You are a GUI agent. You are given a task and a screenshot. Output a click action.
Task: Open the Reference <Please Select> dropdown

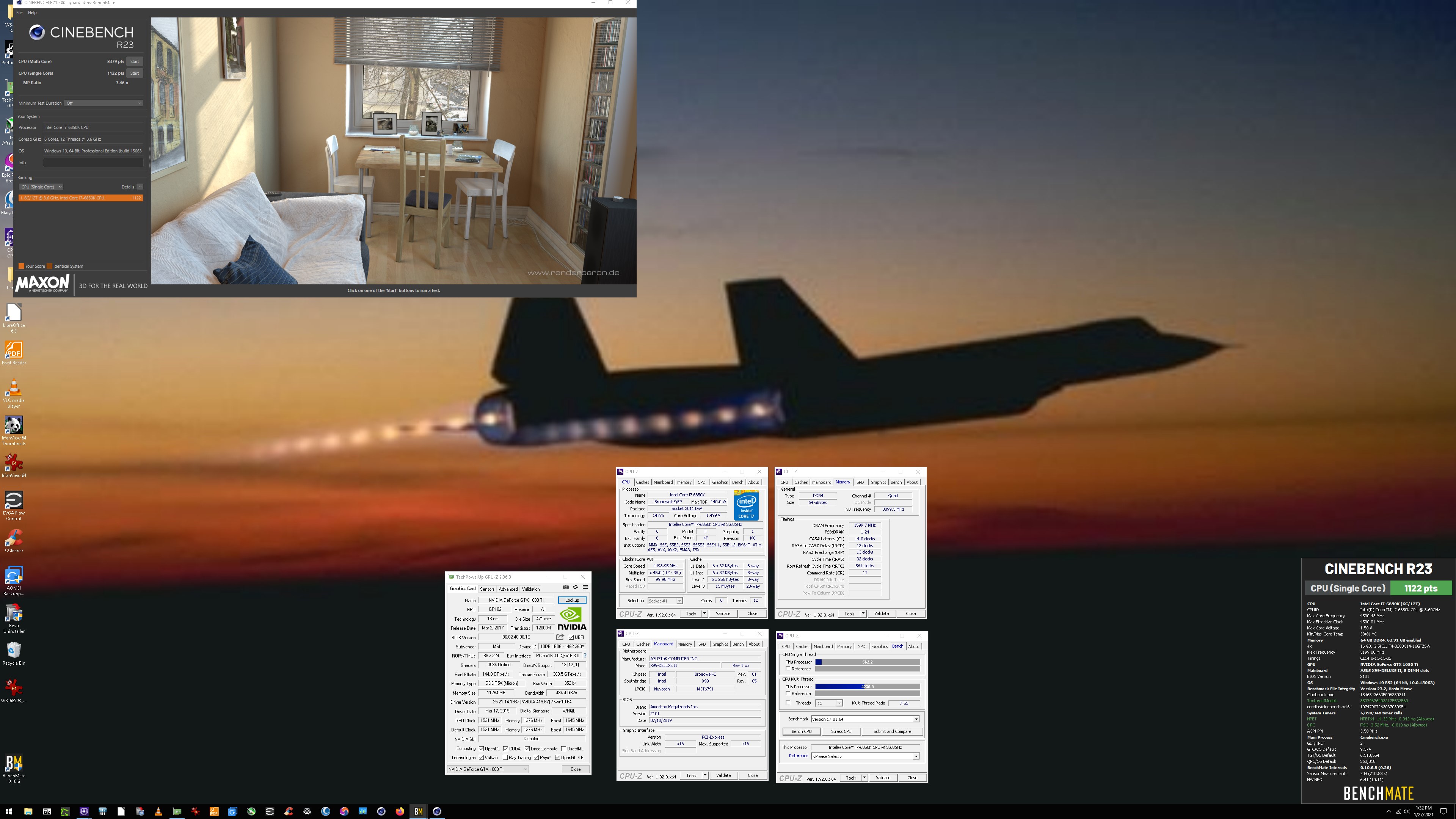coord(865,756)
